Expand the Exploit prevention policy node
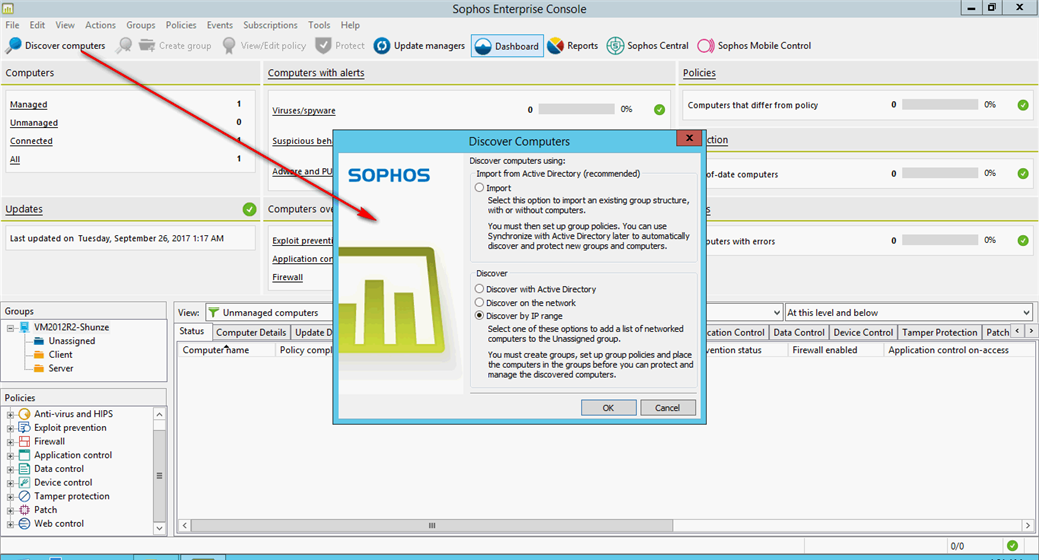The height and width of the screenshot is (560, 1039). [11, 429]
